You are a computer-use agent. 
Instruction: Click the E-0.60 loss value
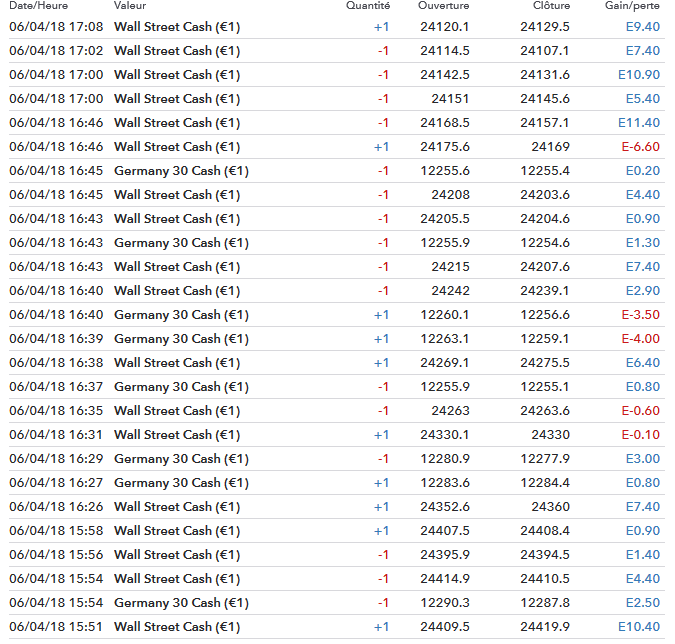641,411
